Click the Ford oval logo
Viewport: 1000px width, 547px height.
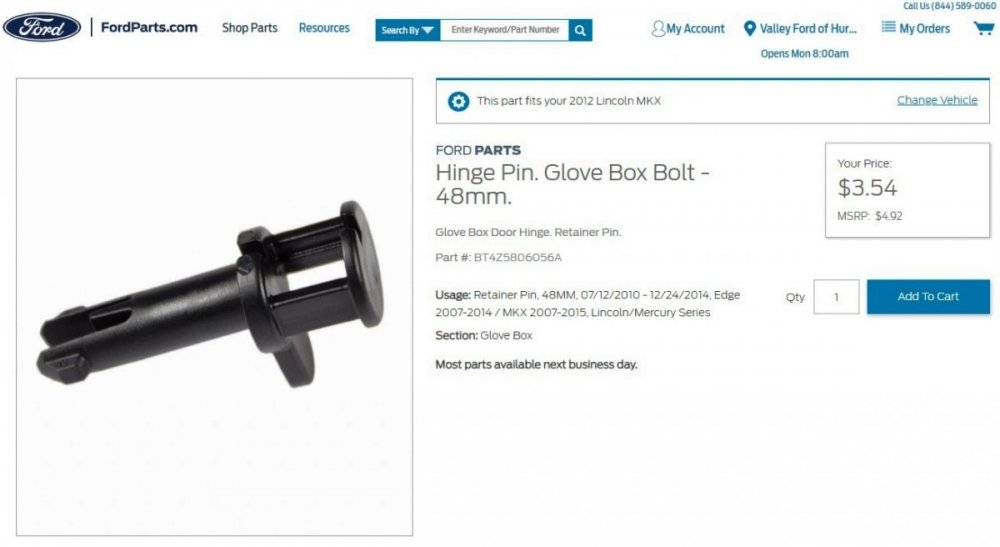click(x=42, y=27)
